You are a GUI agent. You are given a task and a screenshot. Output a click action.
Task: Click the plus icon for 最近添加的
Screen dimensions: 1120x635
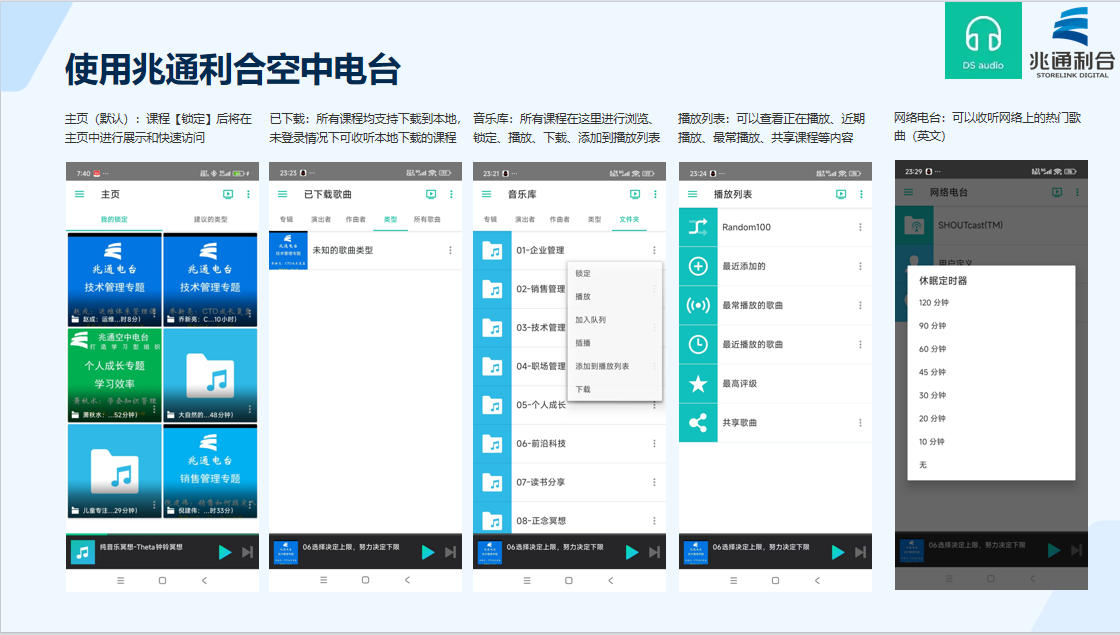(698, 266)
